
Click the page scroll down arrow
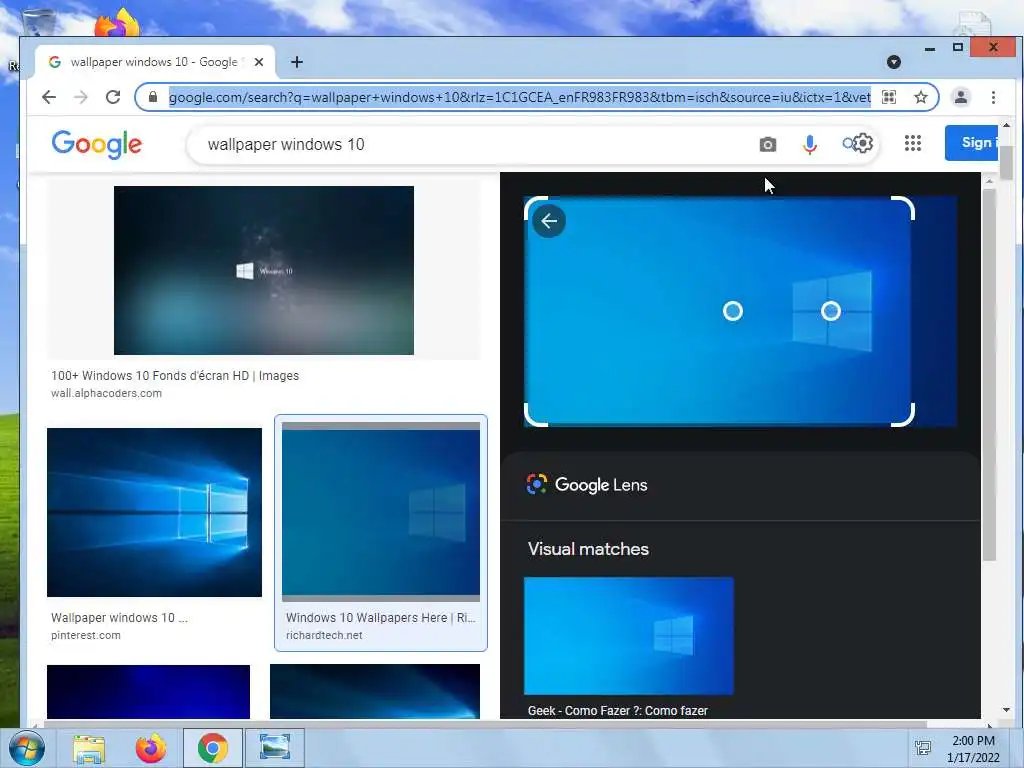point(1006,710)
